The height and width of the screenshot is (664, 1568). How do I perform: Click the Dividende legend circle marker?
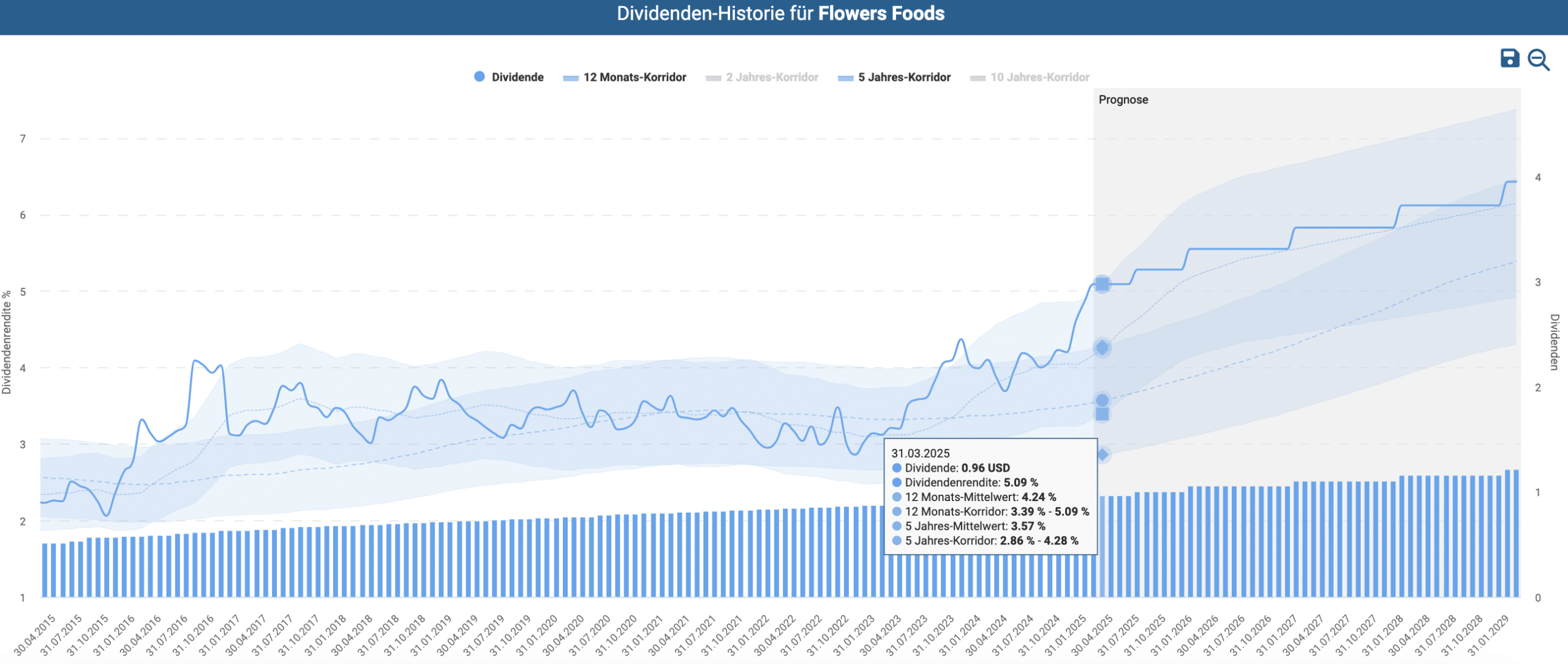479,77
